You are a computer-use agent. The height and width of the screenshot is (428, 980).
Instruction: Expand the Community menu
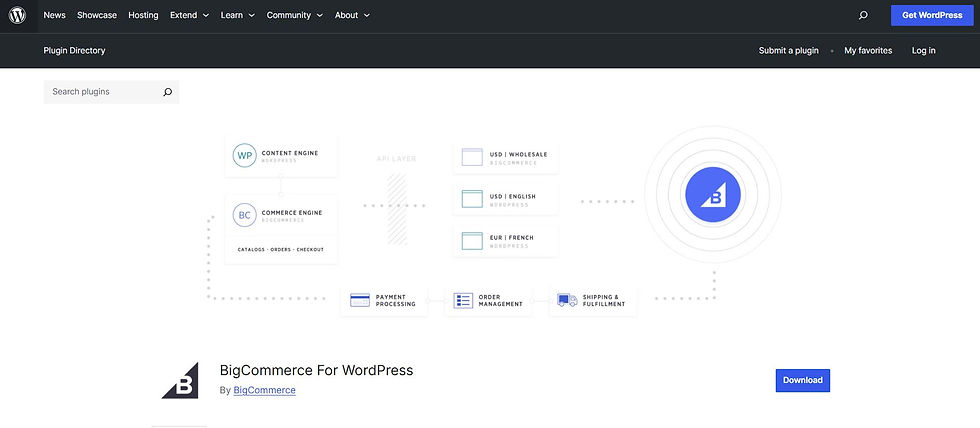tap(294, 16)
